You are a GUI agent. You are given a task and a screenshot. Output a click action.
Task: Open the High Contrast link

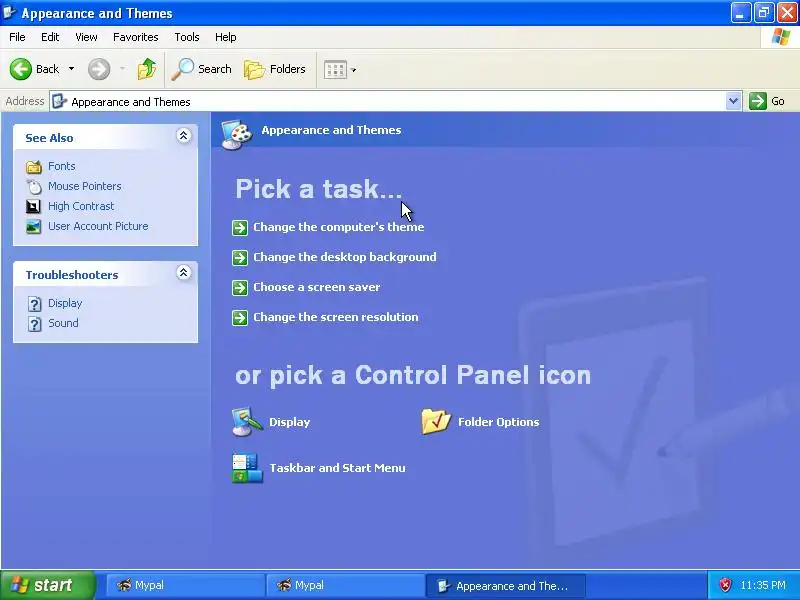(81, 206)
